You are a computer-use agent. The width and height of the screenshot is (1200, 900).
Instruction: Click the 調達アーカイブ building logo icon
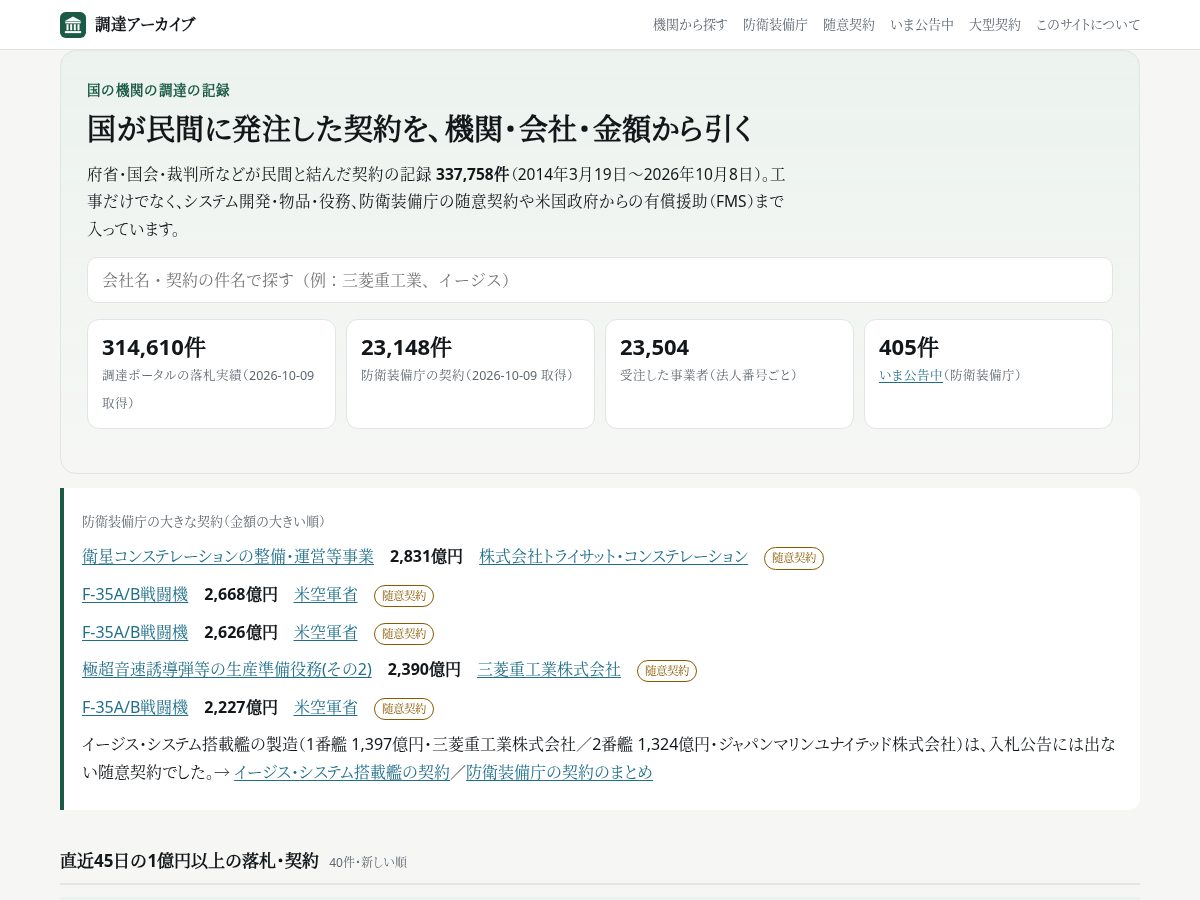[x=73, y=25]
